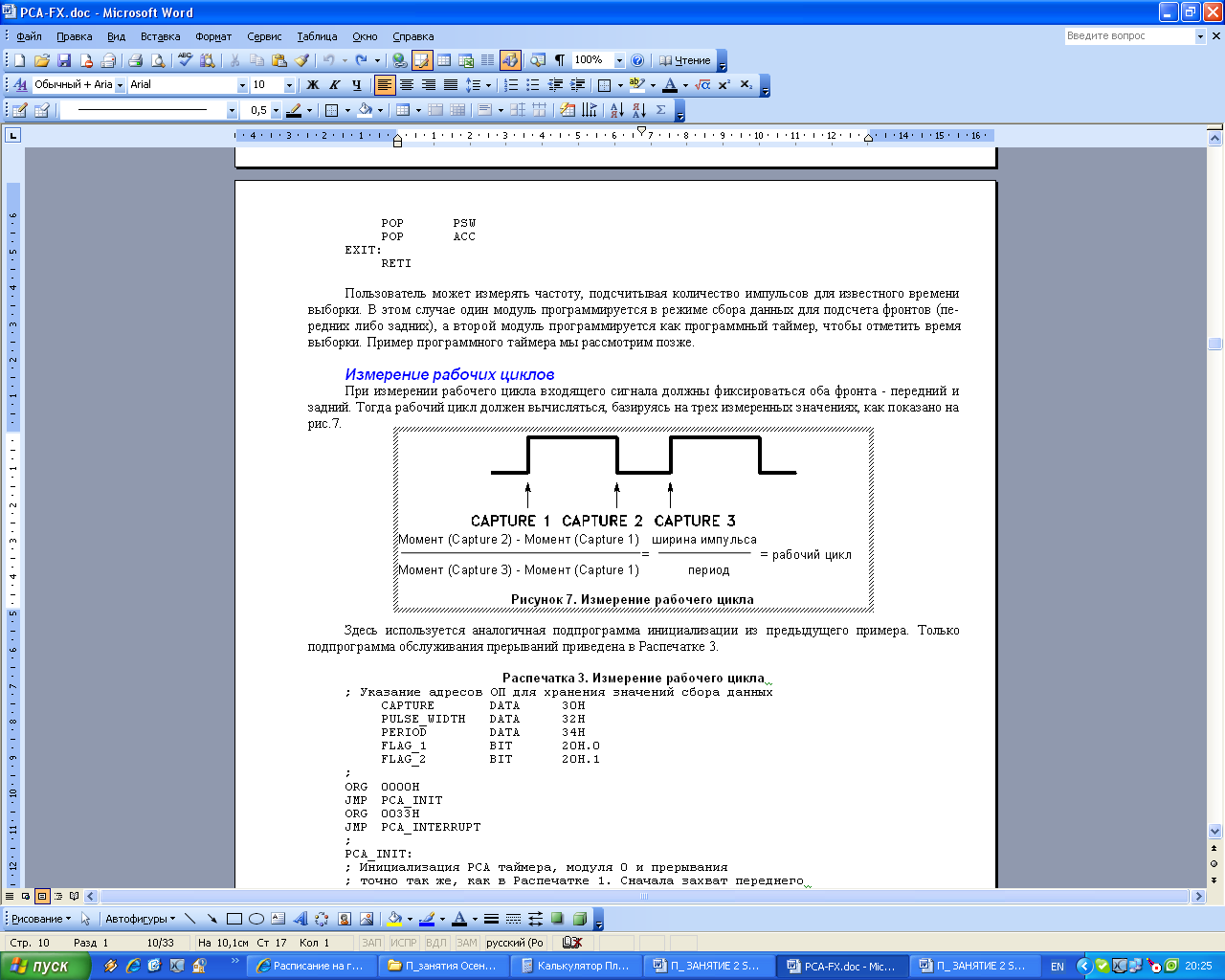Open the shading fill color bucket dropdown
Image resolution: width=1225 pixels, height=980 pixels.
(x=380, y=110)
